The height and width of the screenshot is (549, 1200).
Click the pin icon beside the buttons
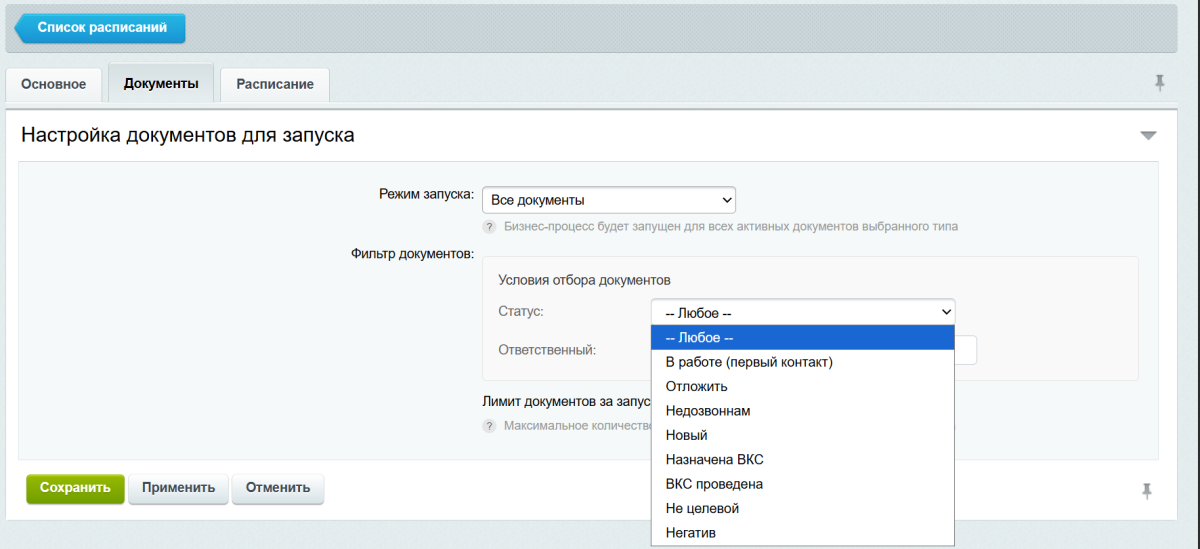pos(1147,490)
